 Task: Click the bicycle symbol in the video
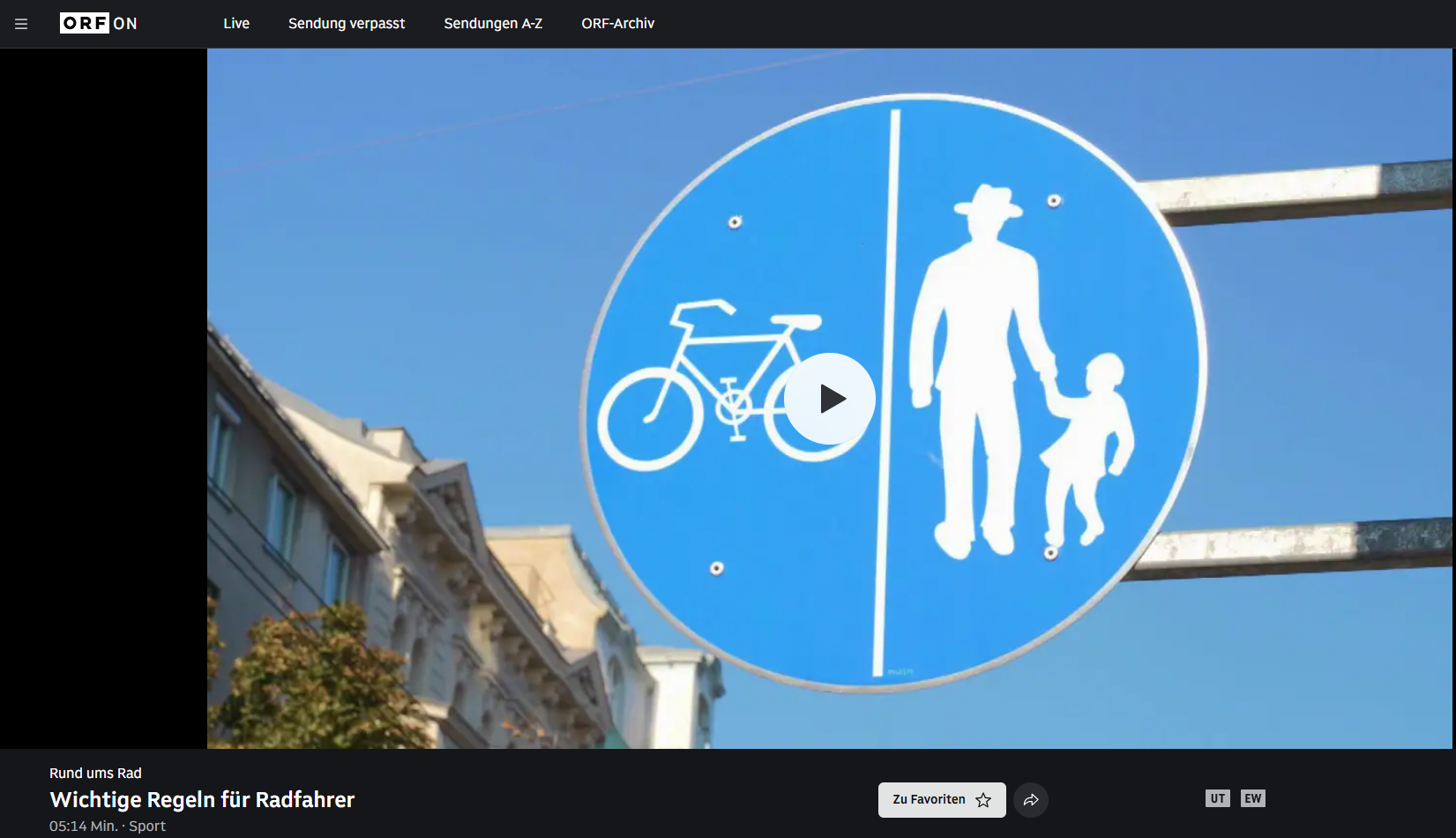click(697, 388)
